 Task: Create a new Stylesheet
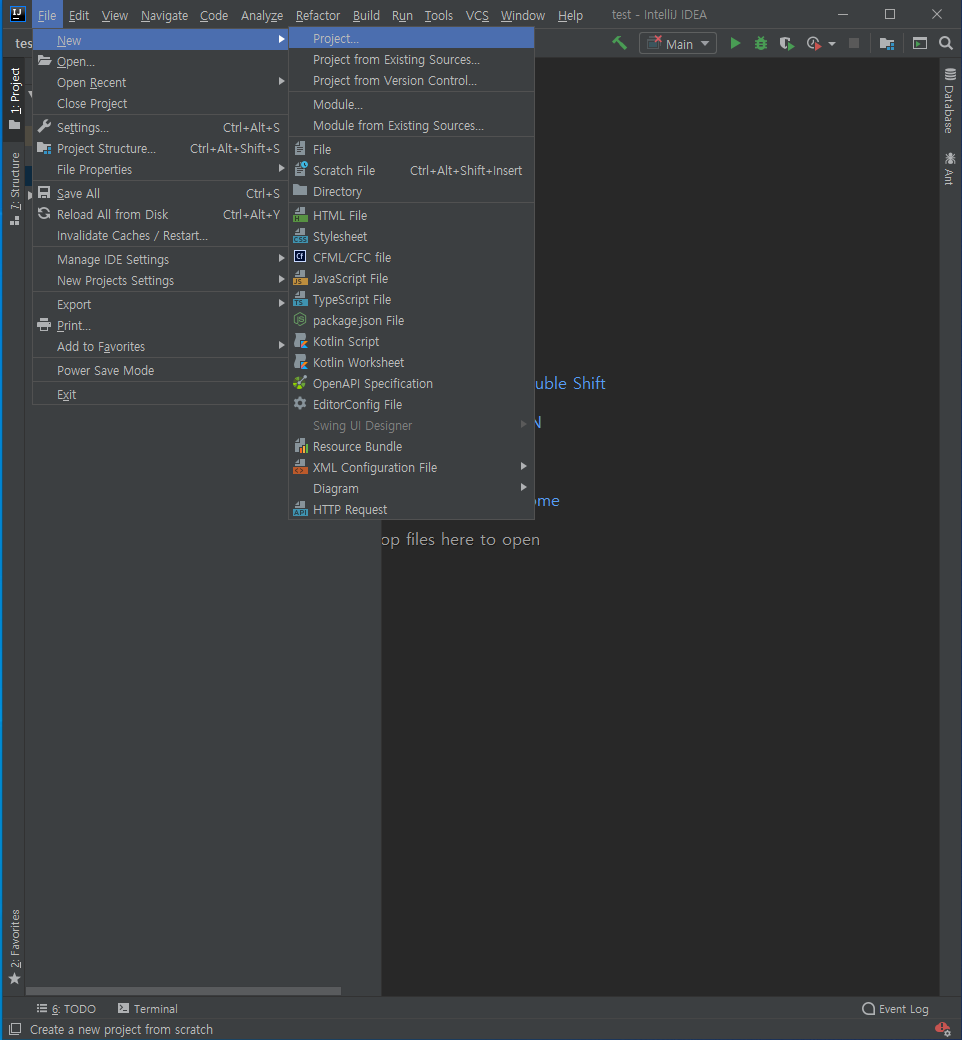(x=411, y=236)
